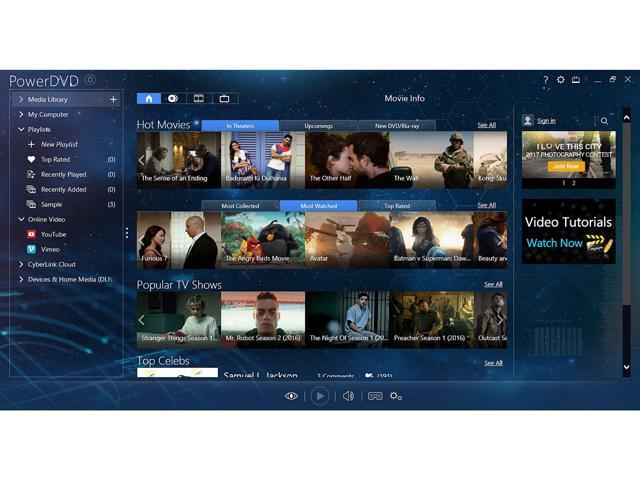This screenshot has width=640, height=480.
Task: Open Stranger Things Season 1 thumbnail
Action: tap(179, 320)
